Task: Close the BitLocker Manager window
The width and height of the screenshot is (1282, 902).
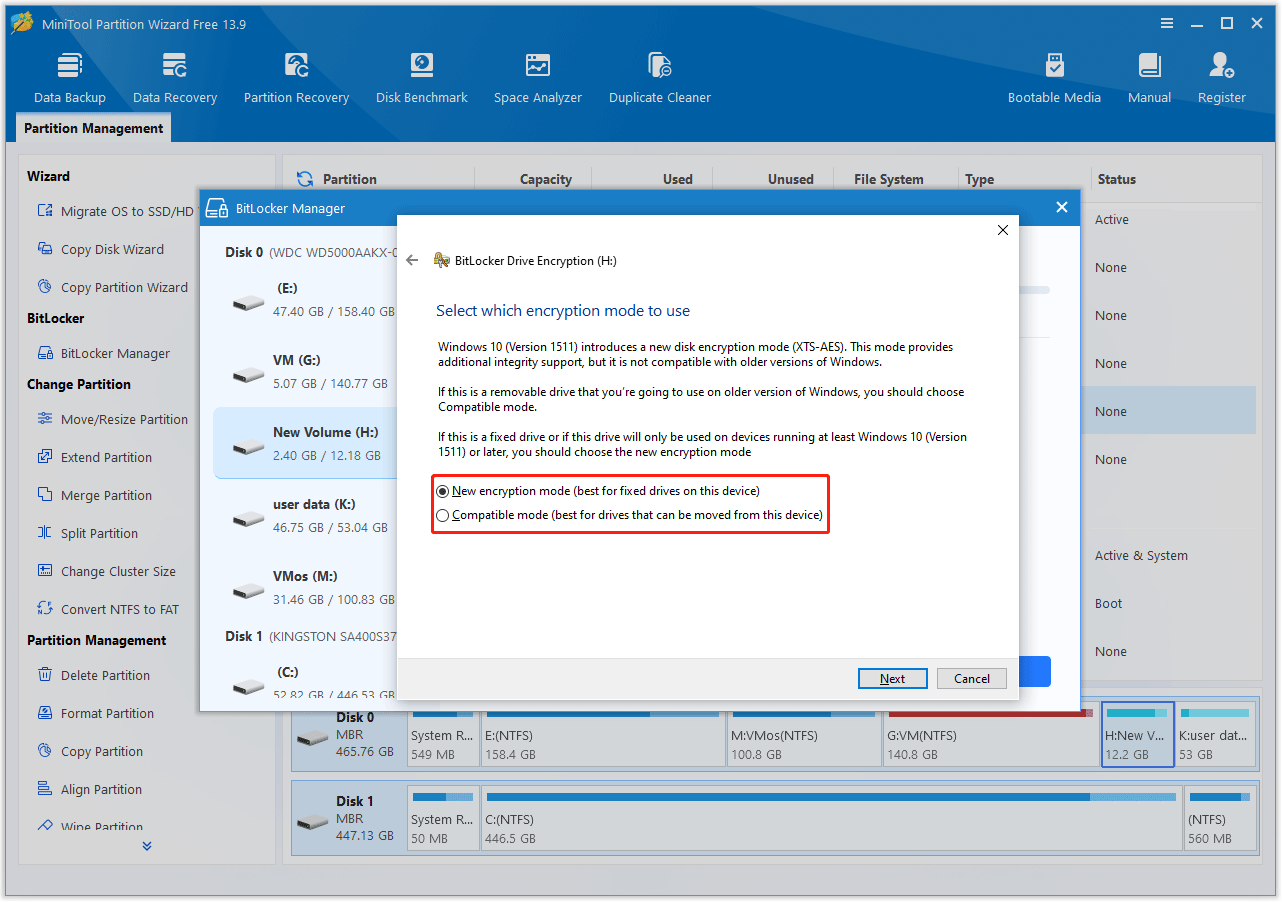Action: click(x=1062, y=207)
